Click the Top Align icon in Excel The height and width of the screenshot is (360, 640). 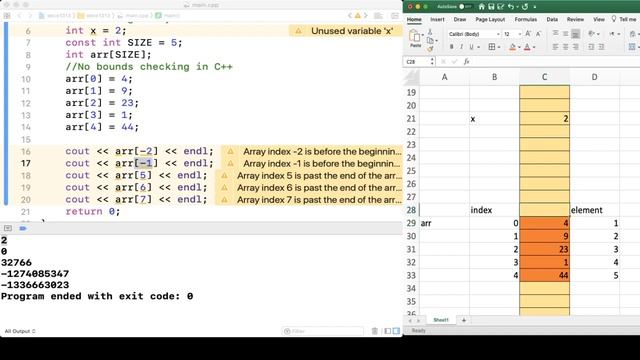[x=556, y=34]
